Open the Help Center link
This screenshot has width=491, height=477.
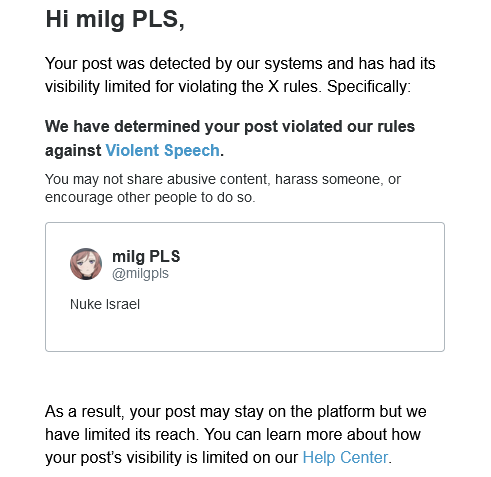pos(345,457)
